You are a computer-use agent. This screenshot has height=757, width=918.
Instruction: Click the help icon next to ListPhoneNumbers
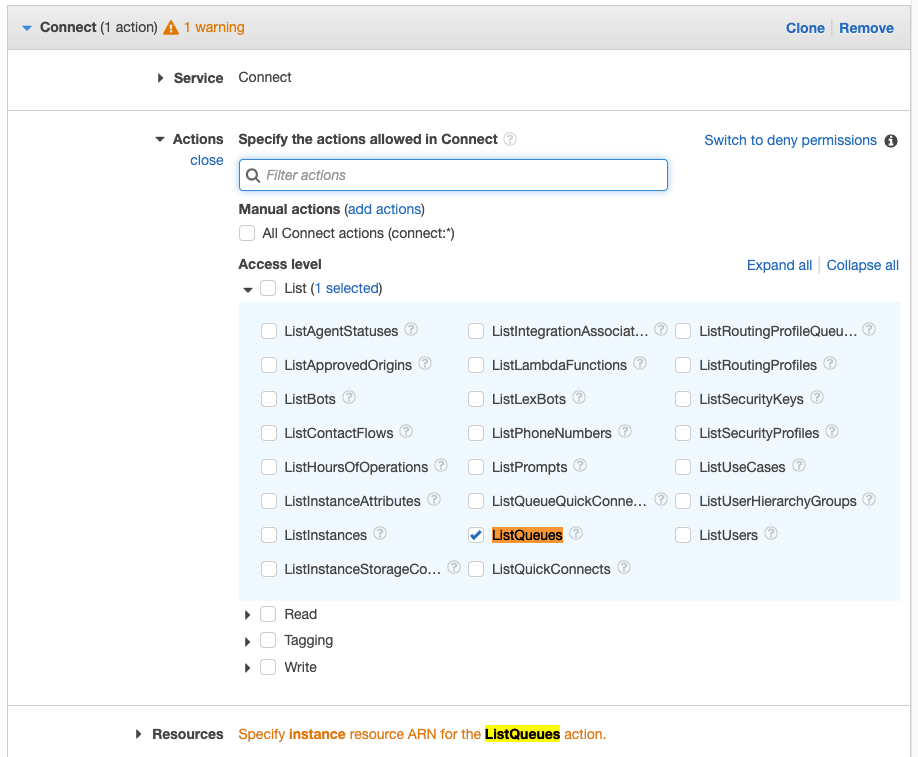625,432
